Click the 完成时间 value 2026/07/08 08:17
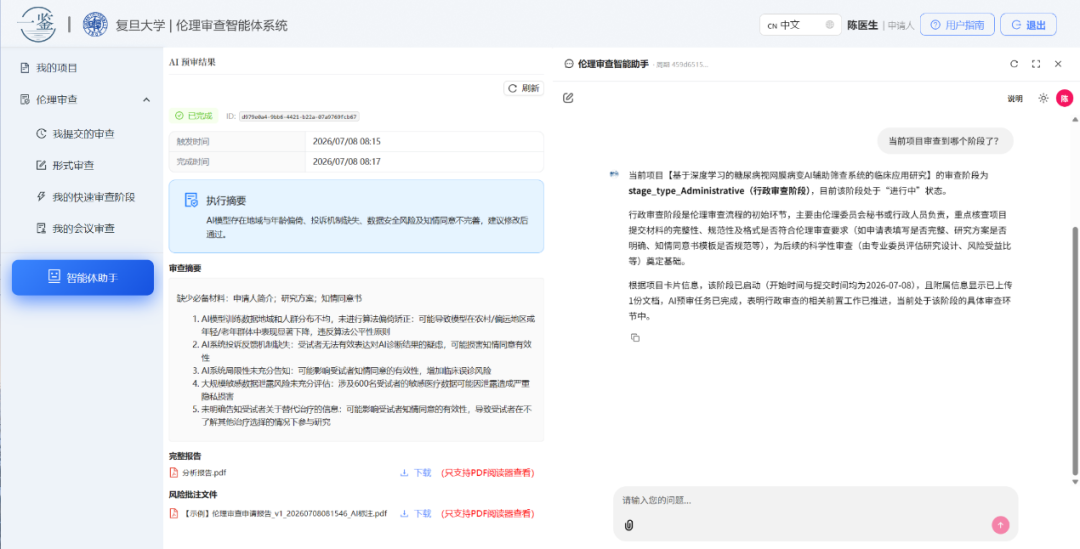The height and width of the screenshot is (549, 1080). click(346, 162)
